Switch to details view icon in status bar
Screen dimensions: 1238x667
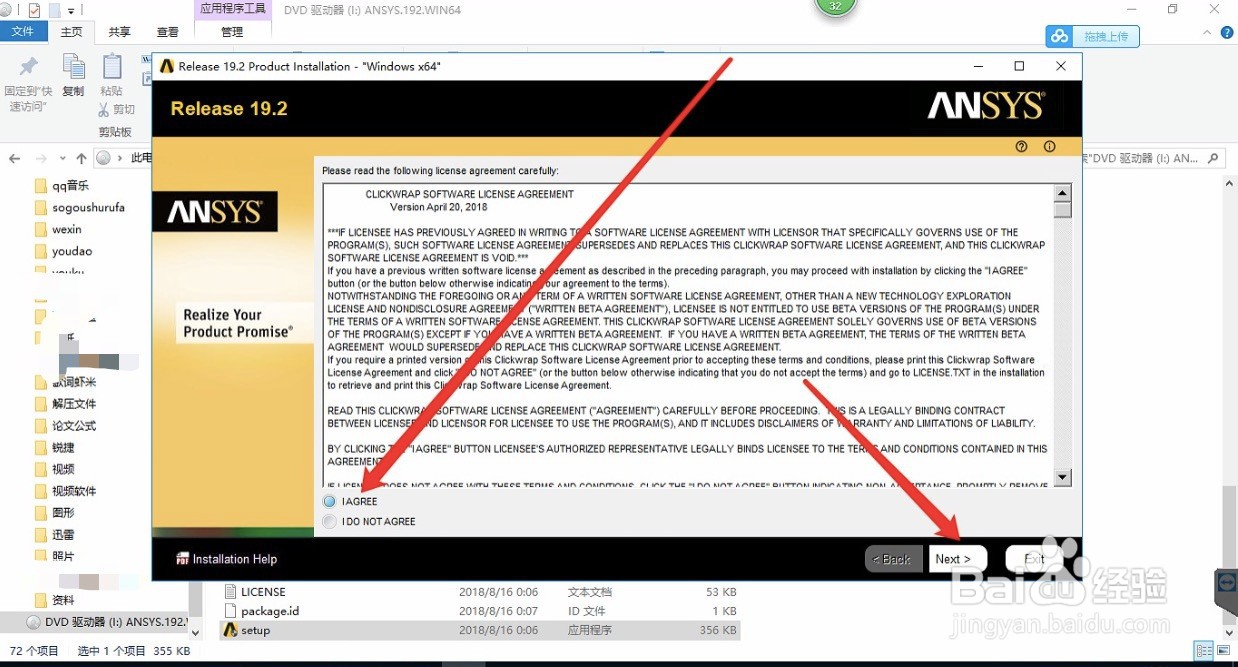[x=1203, y=650]
